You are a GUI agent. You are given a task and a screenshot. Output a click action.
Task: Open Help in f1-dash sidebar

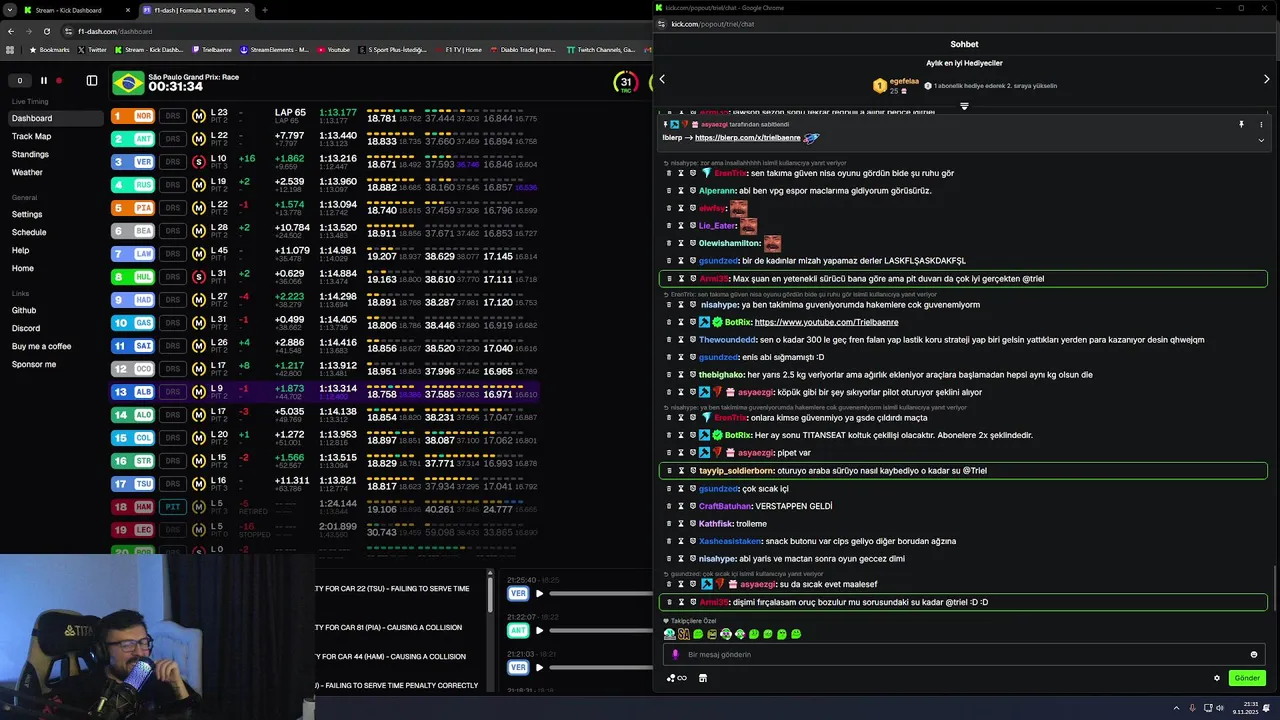pos(20,250)
